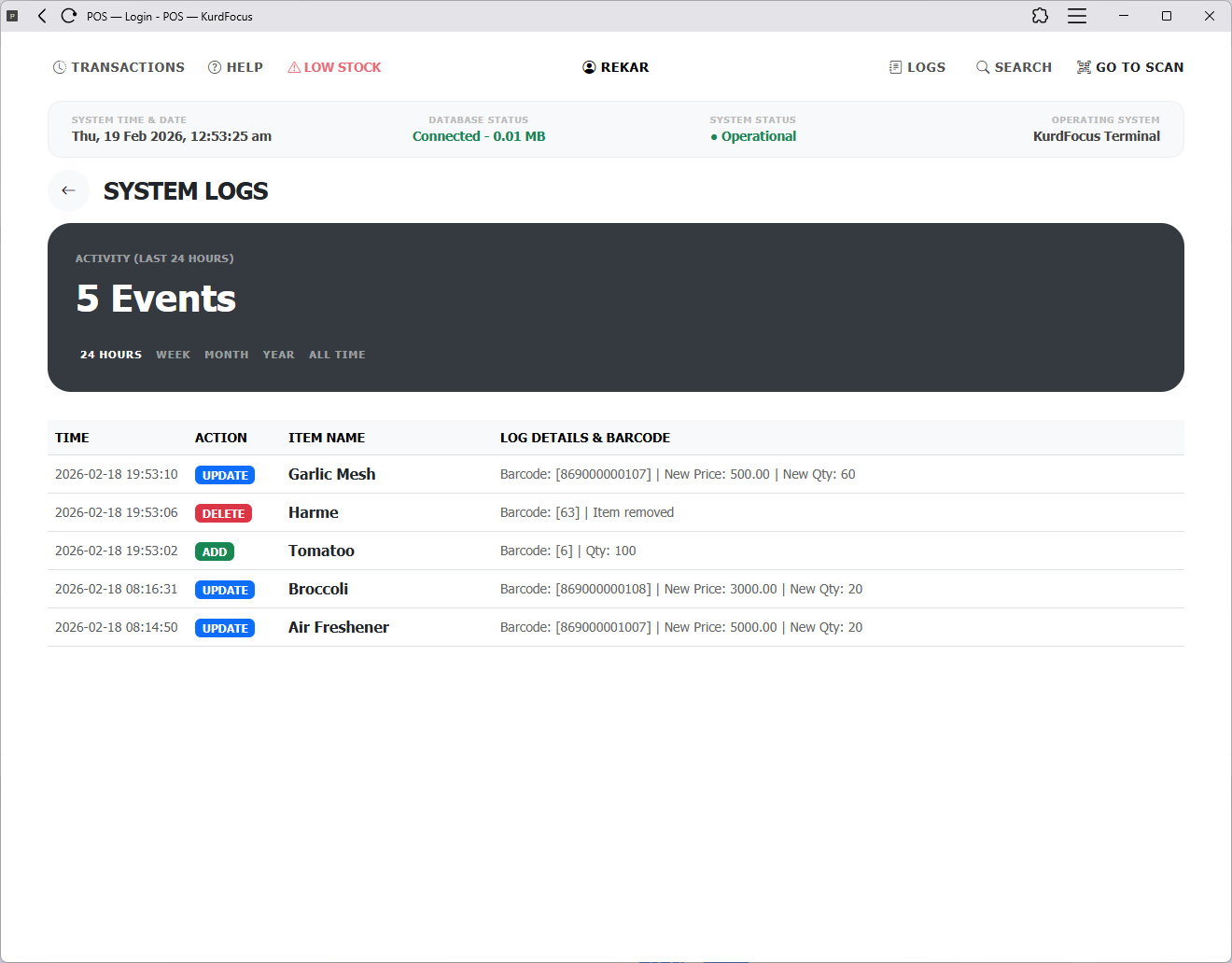Click the DELETE badge on Harme row
Viewport: 1232px width, 963px height.
click(x=223, y=513)
